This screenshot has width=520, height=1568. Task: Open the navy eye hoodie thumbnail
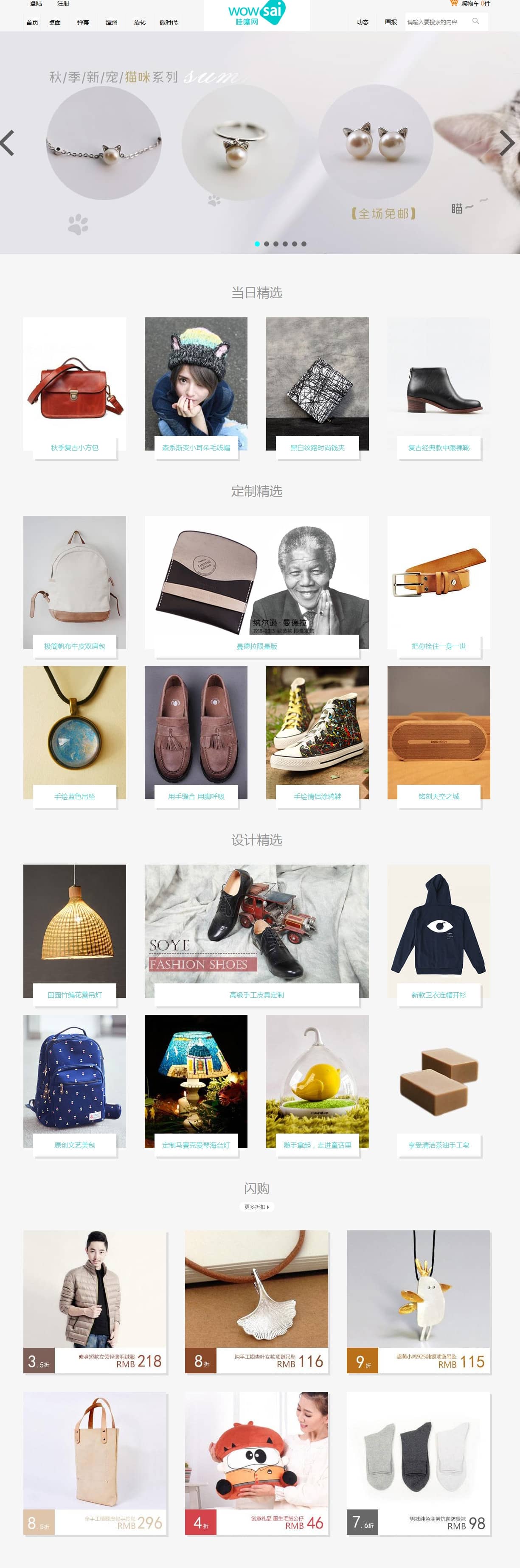pyautogui.click(x=438, y=931)
